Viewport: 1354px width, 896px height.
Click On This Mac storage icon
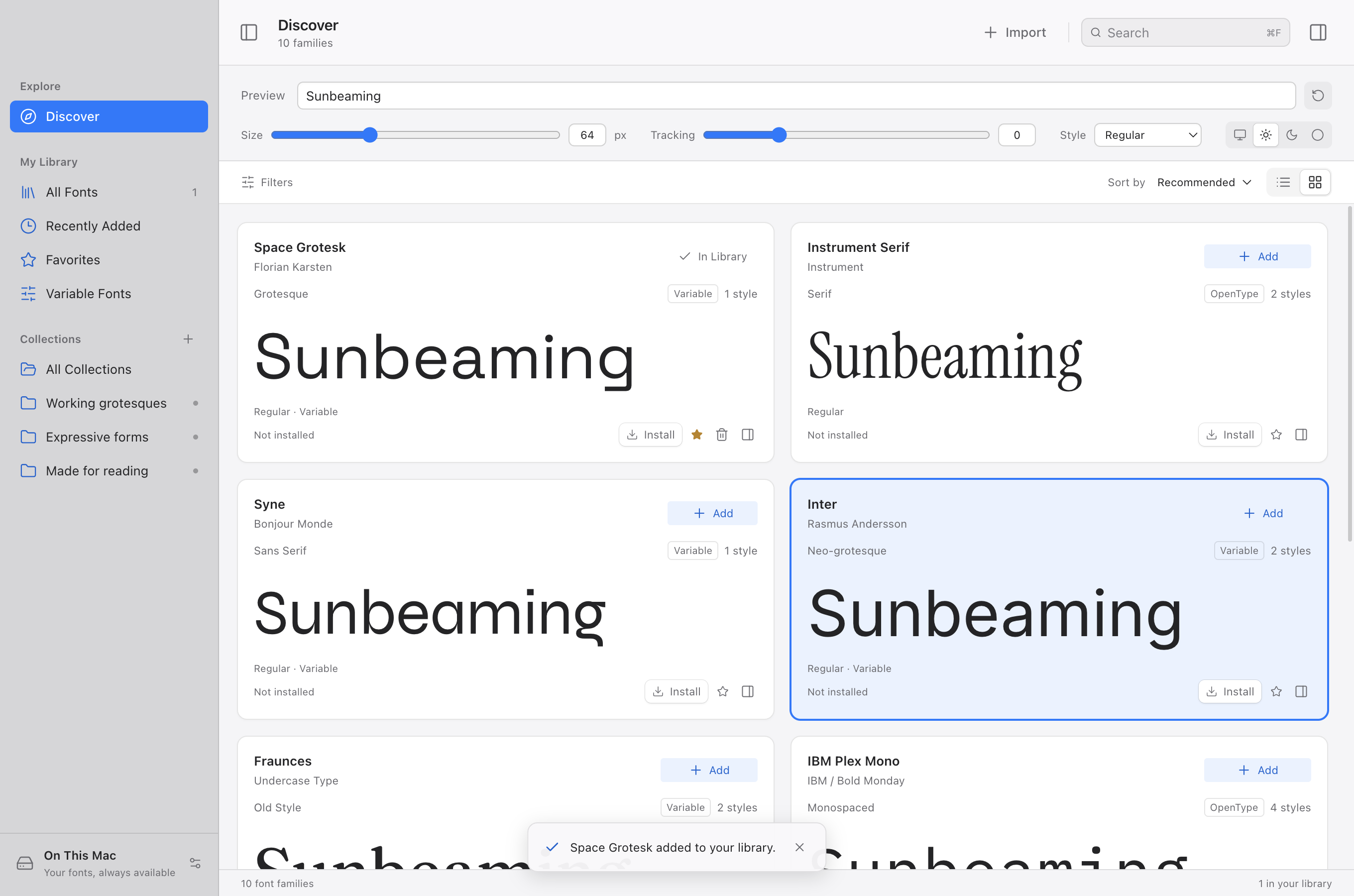(24, 863)
